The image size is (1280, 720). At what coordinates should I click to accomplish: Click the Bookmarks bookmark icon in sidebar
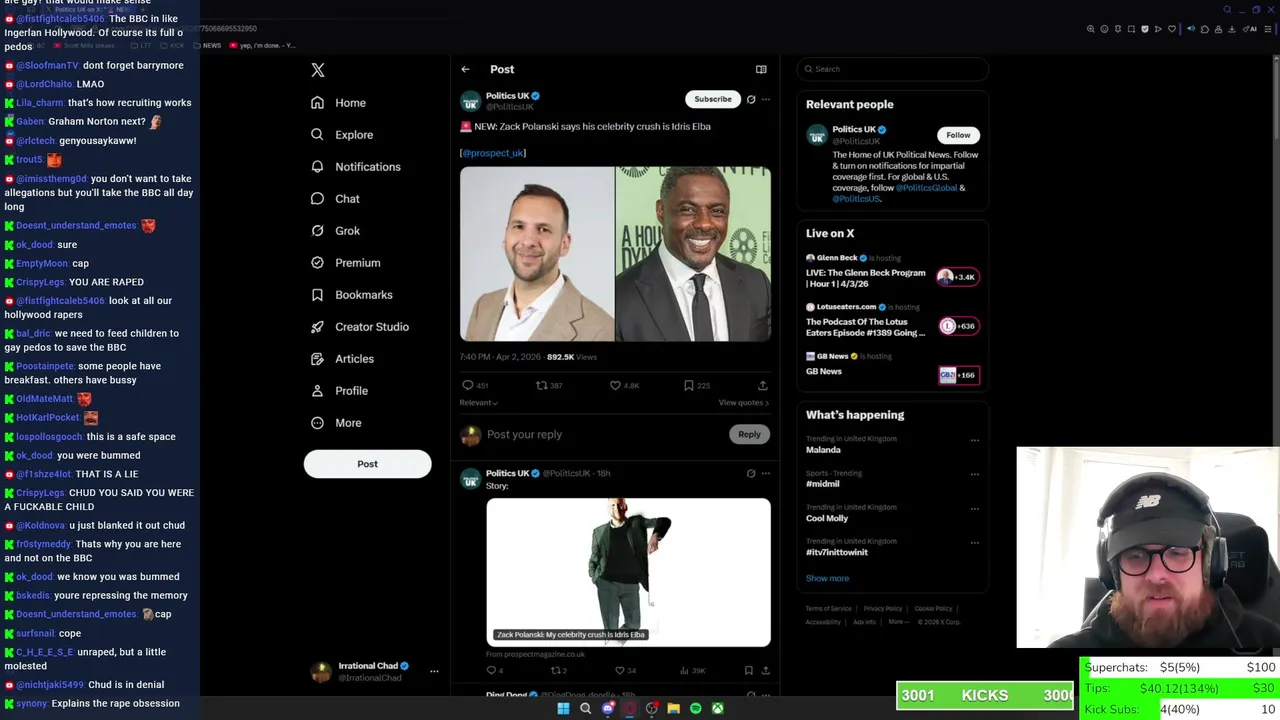pyautogui.click(x=317, y=295)
